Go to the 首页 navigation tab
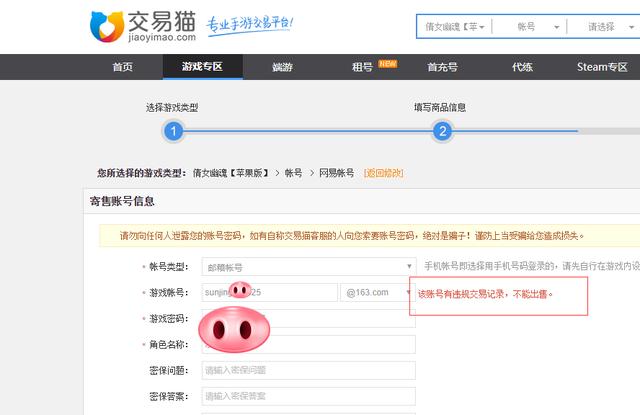Viewport: 640px width, 415px height. (122, 67)
